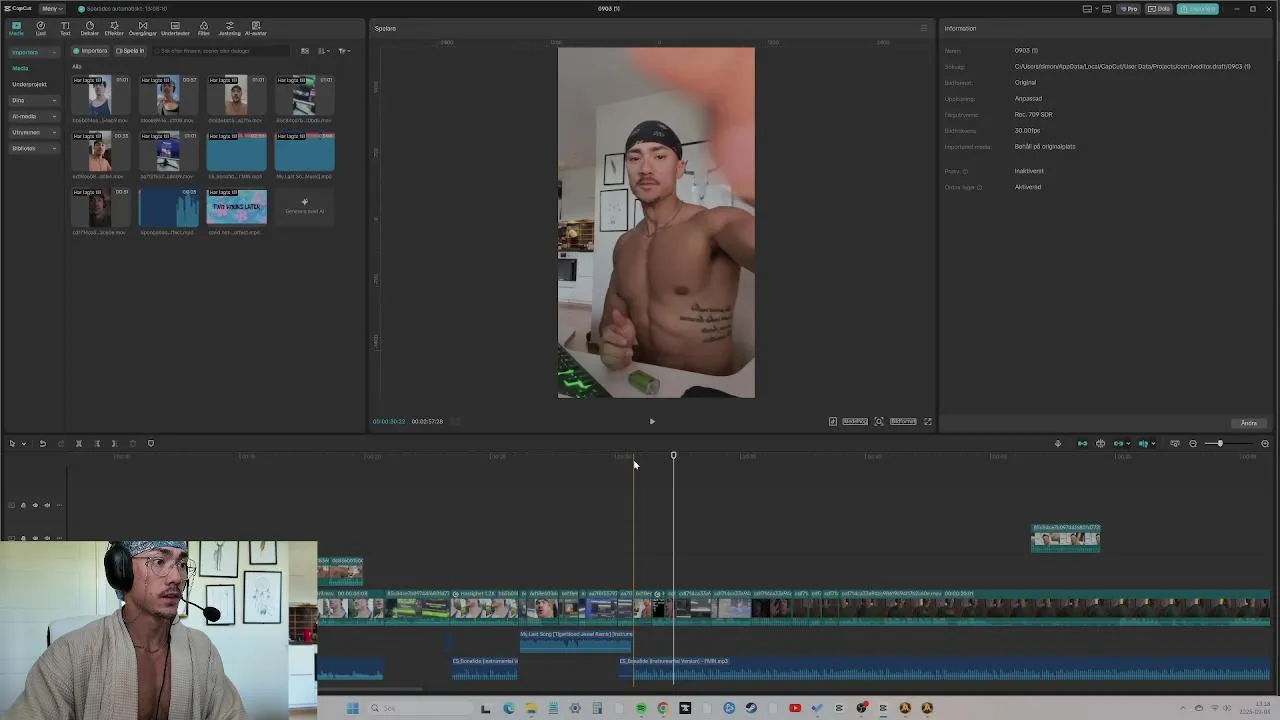Redo the last action
Screen dimensions: 1280x720
tap(61, 444)
